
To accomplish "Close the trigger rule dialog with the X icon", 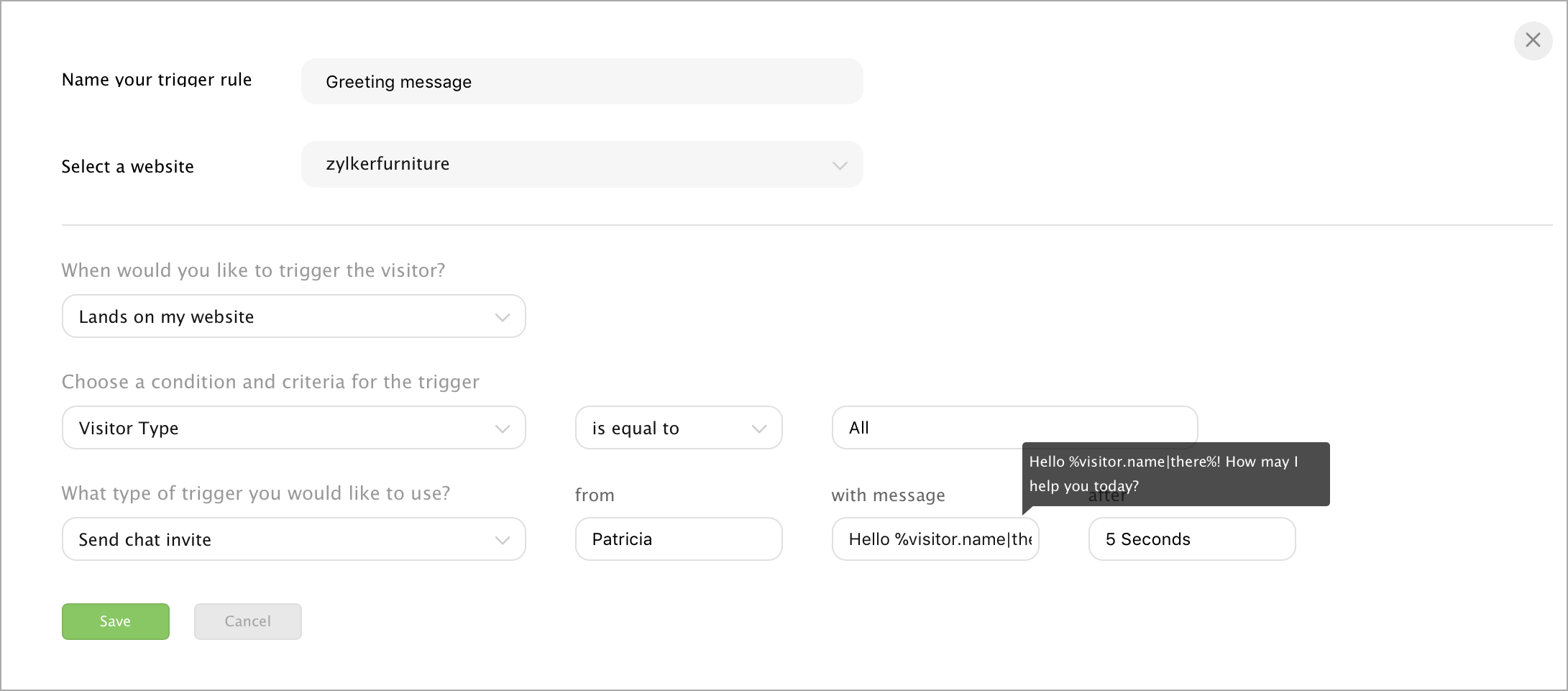I will coord(1533,40).
